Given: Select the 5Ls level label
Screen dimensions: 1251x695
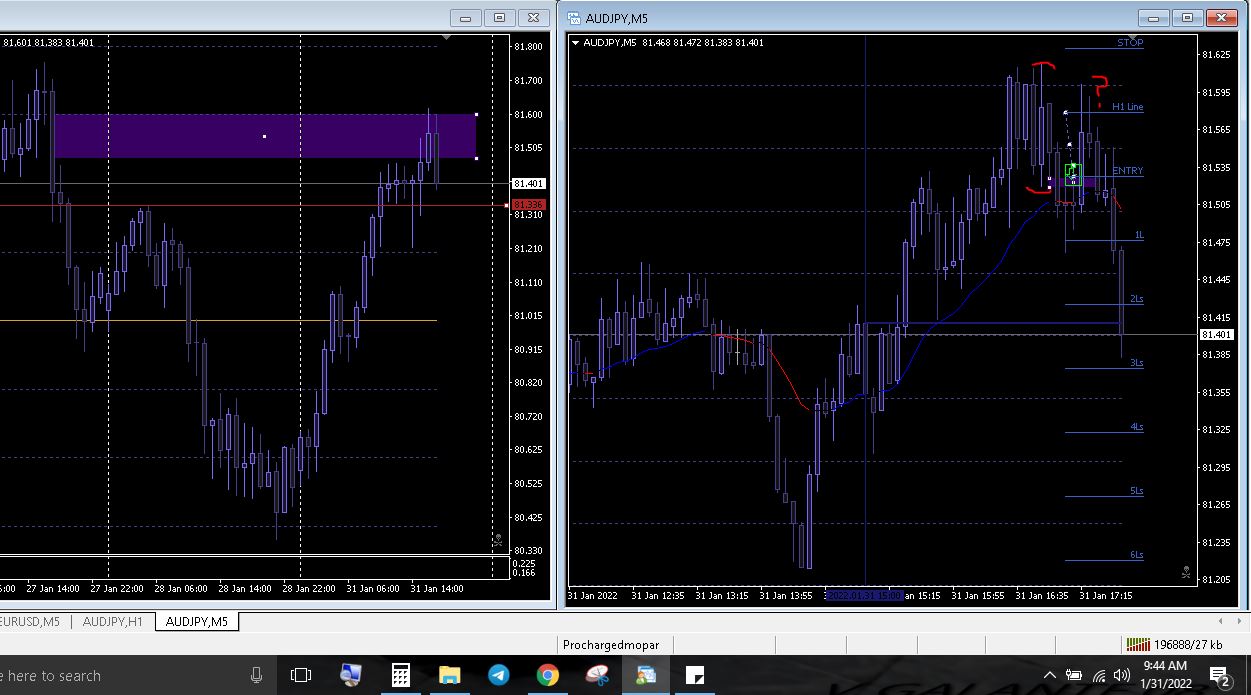Looking at the screenshot, I should 1137,491.
